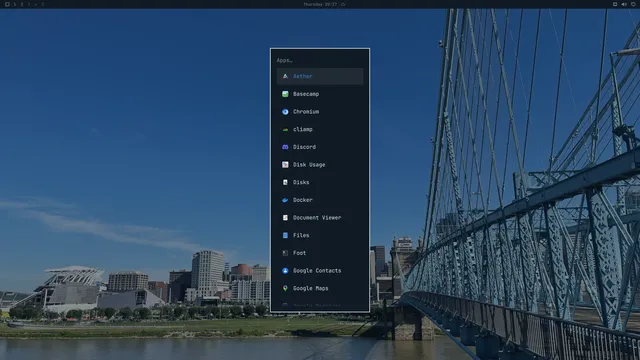
Task: Click the Apps search field
Action: point(320,60)
